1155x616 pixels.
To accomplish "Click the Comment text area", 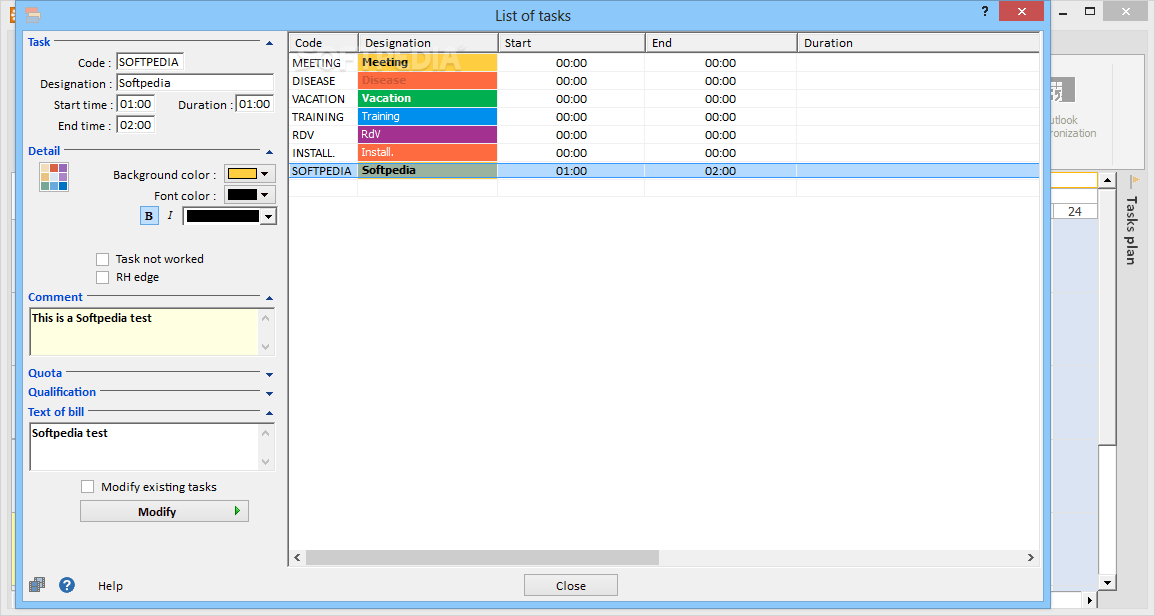I will [144, 332].
